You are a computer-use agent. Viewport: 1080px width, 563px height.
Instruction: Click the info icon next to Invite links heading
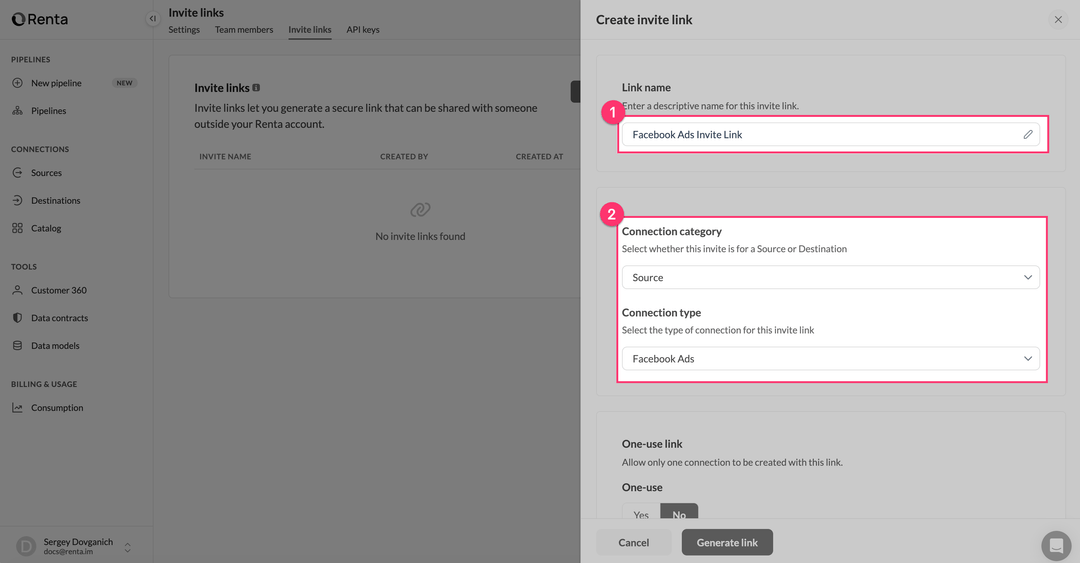click(256, 88)
